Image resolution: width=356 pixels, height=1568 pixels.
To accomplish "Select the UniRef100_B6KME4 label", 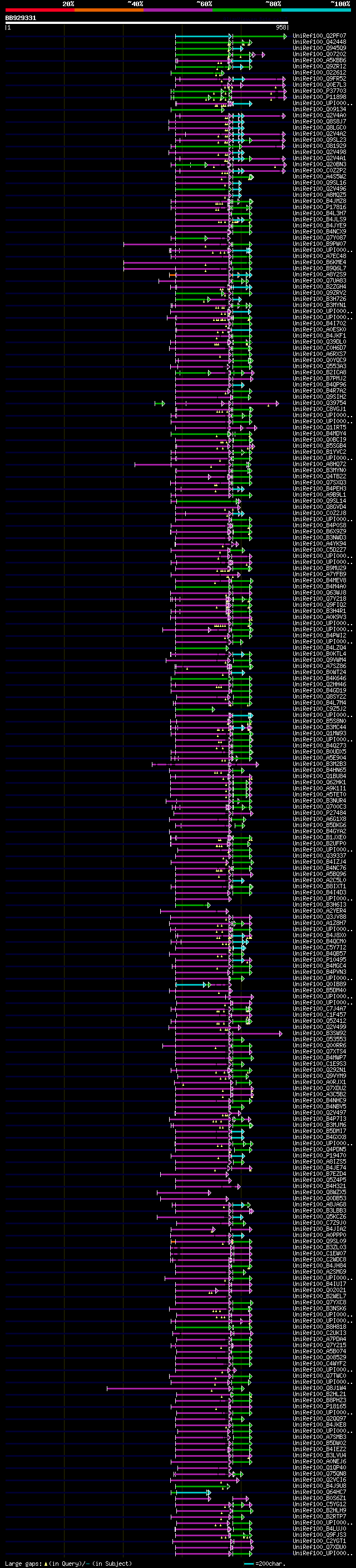I will tap(319, 263).
